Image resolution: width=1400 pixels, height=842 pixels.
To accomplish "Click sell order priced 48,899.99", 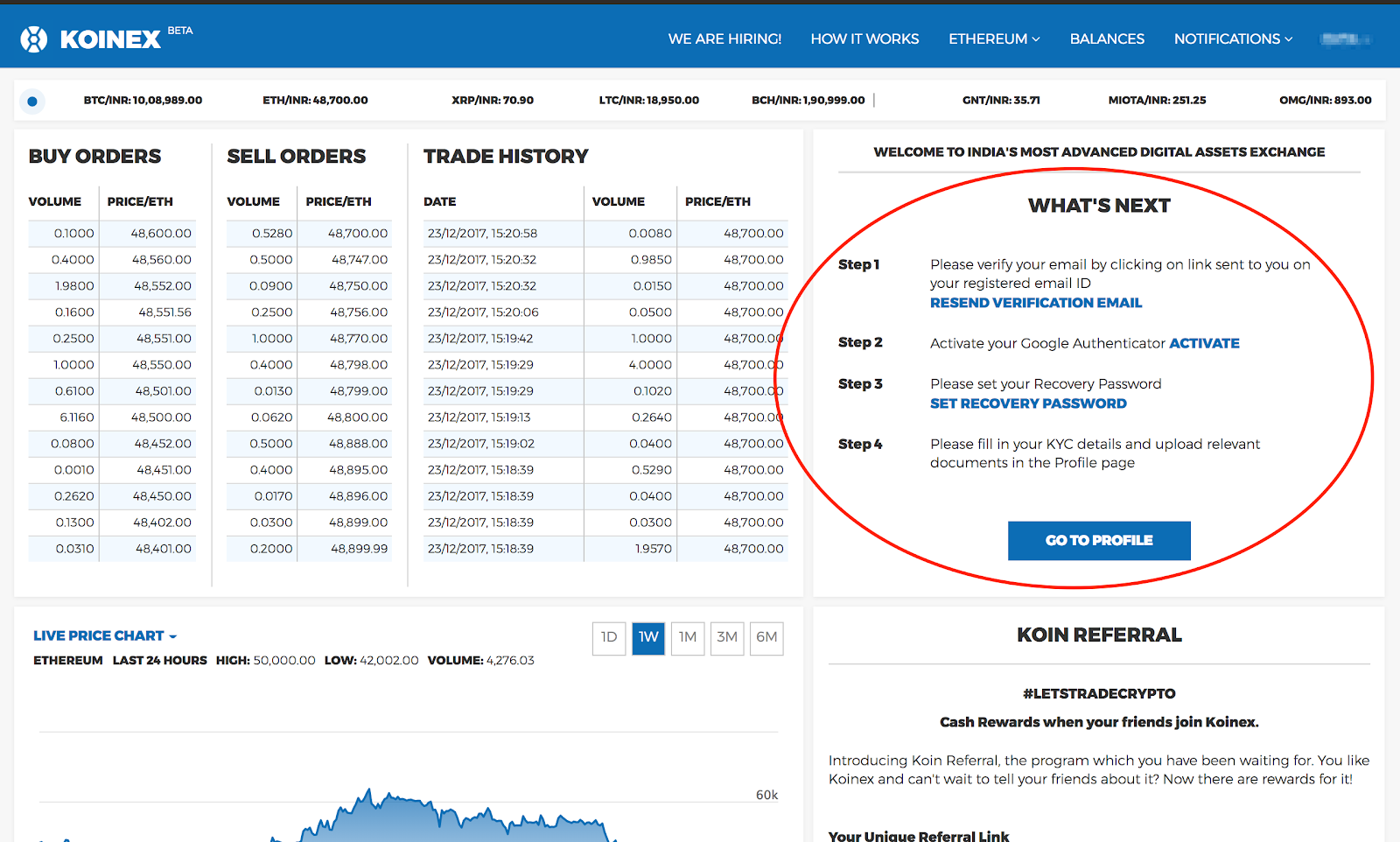I will [x=360, y=549].
